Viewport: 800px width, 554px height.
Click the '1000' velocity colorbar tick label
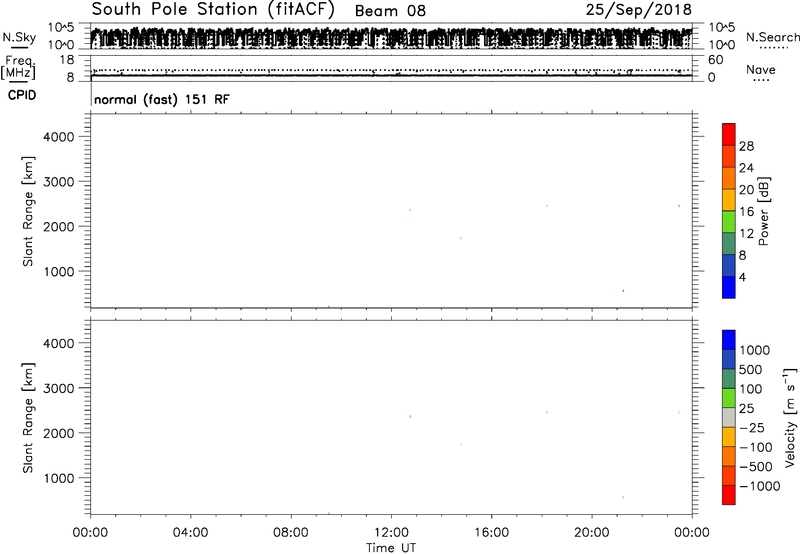[x=755, y=350]
